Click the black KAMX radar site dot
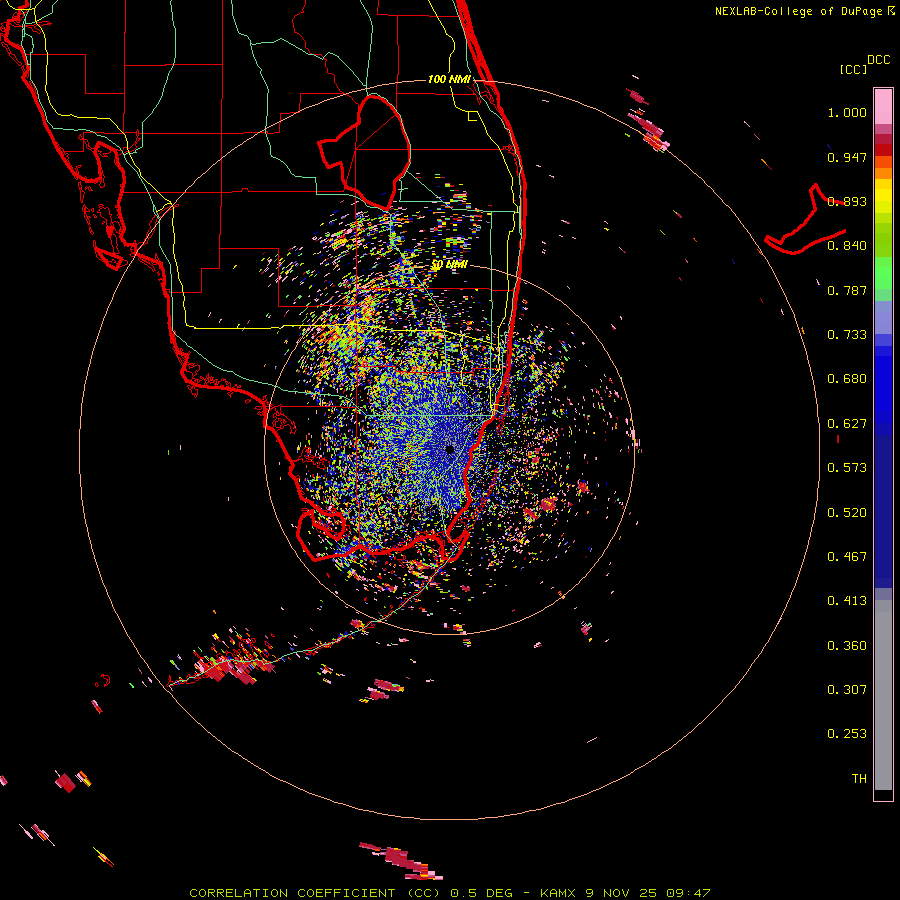900x900 pixels. (x=450, y=450)
